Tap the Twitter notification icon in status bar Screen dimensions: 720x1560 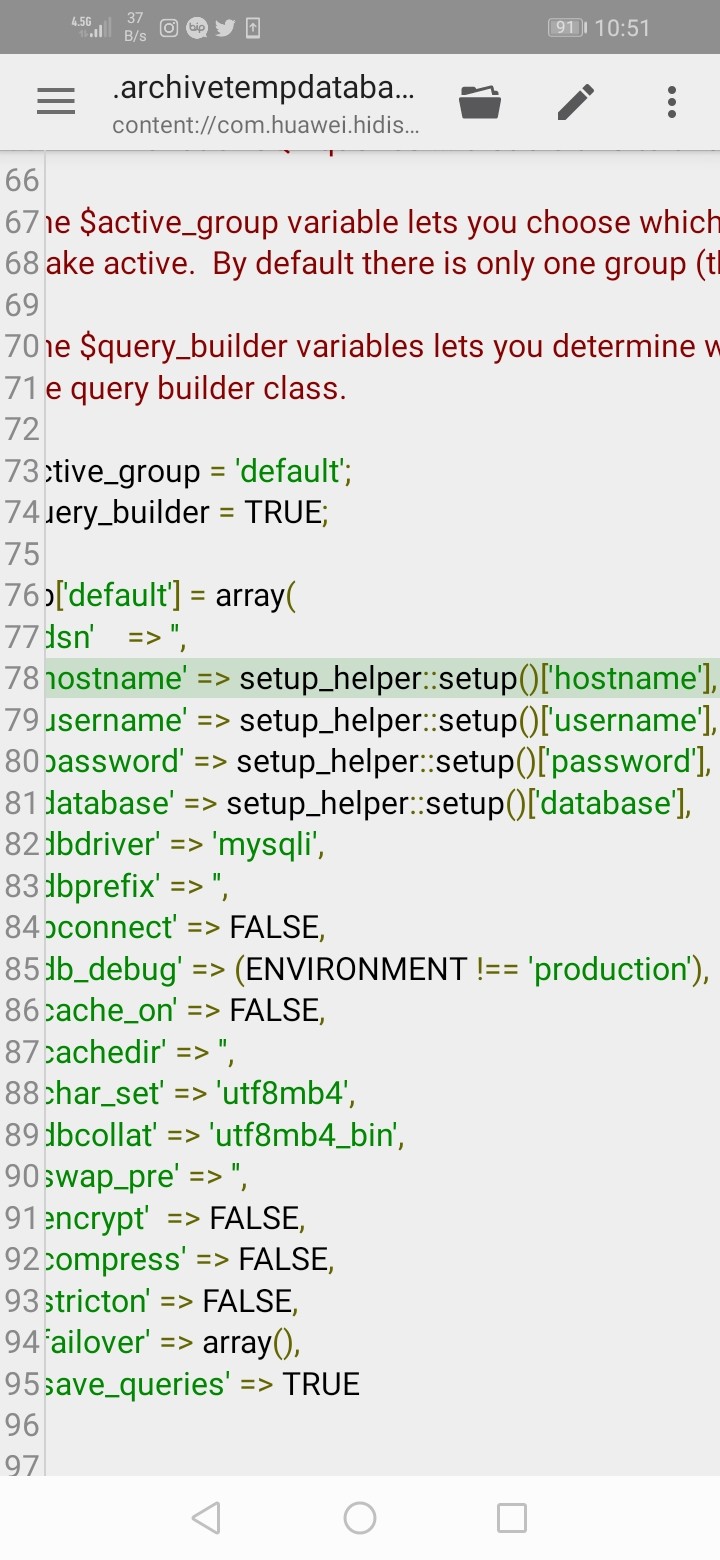[x=225, y=28]
